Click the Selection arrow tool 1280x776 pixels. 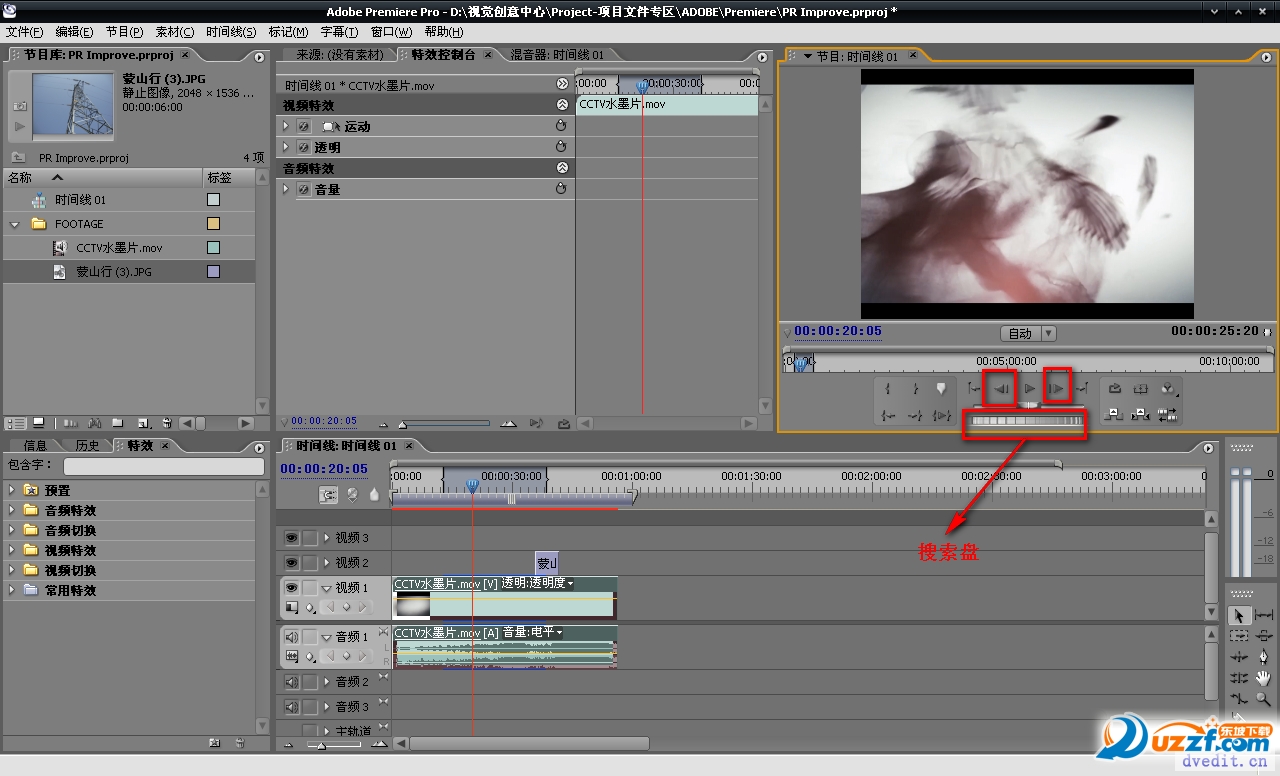click(x=1239, y=616)
